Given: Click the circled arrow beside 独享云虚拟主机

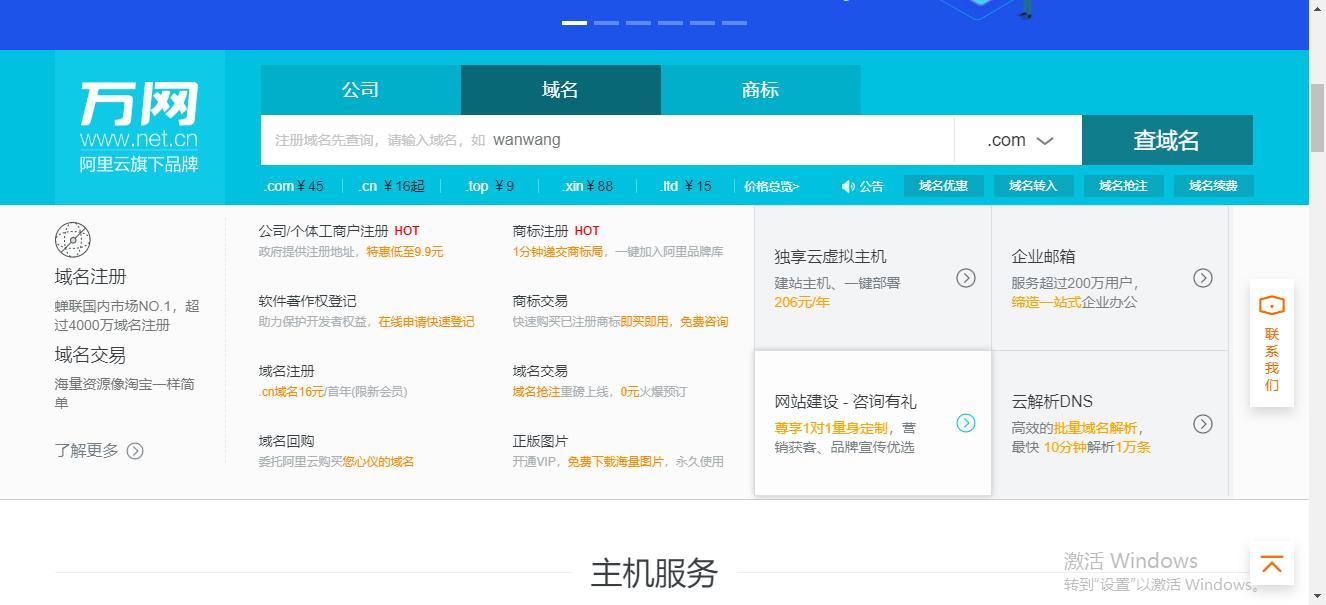Looking at the screenshot, I should point(965,278).
